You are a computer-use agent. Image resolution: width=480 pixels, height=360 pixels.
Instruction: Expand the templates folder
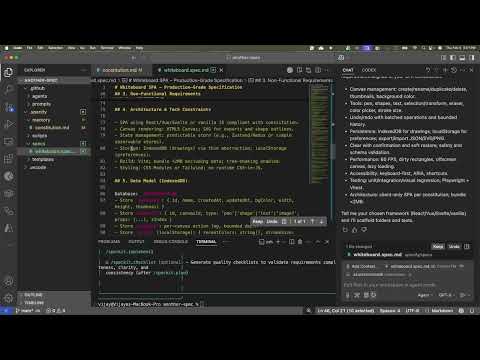coord(43,159)
